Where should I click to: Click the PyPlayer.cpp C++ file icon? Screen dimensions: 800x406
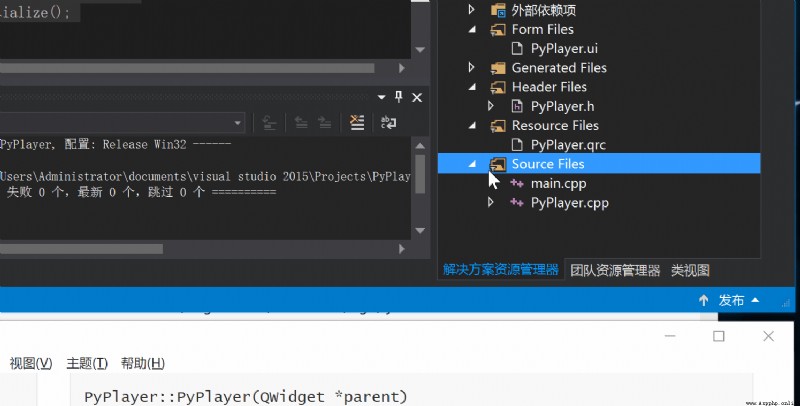(517, 203)
